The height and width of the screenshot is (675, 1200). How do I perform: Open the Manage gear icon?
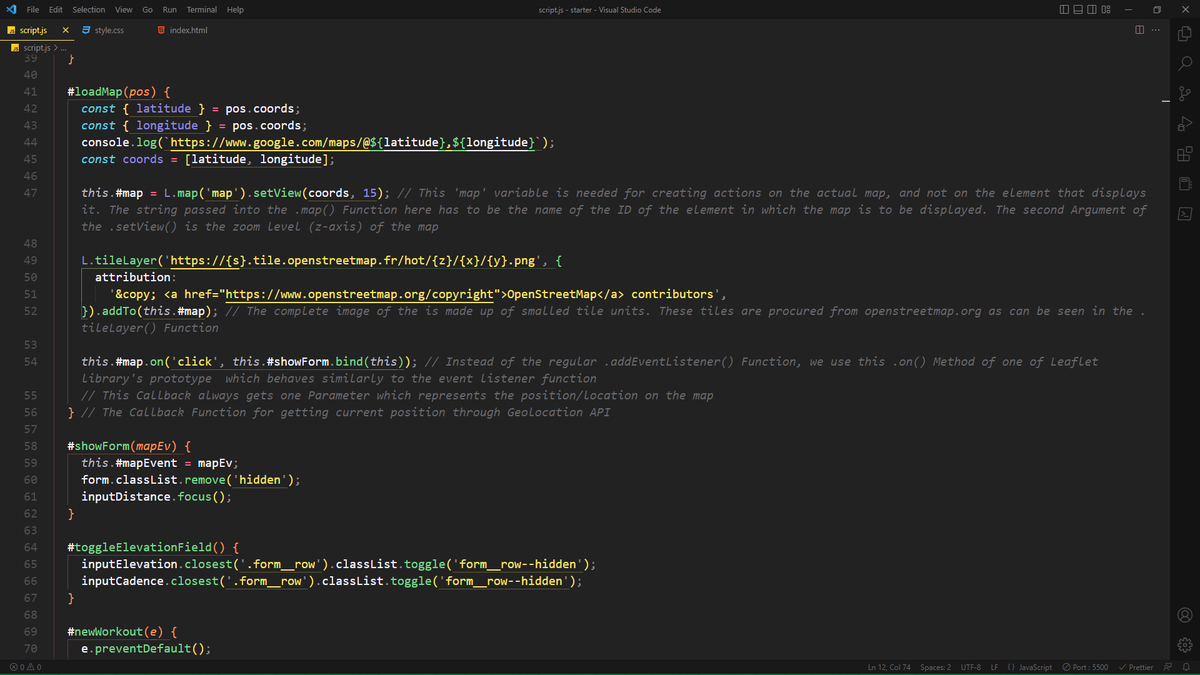pos(1185,645)
